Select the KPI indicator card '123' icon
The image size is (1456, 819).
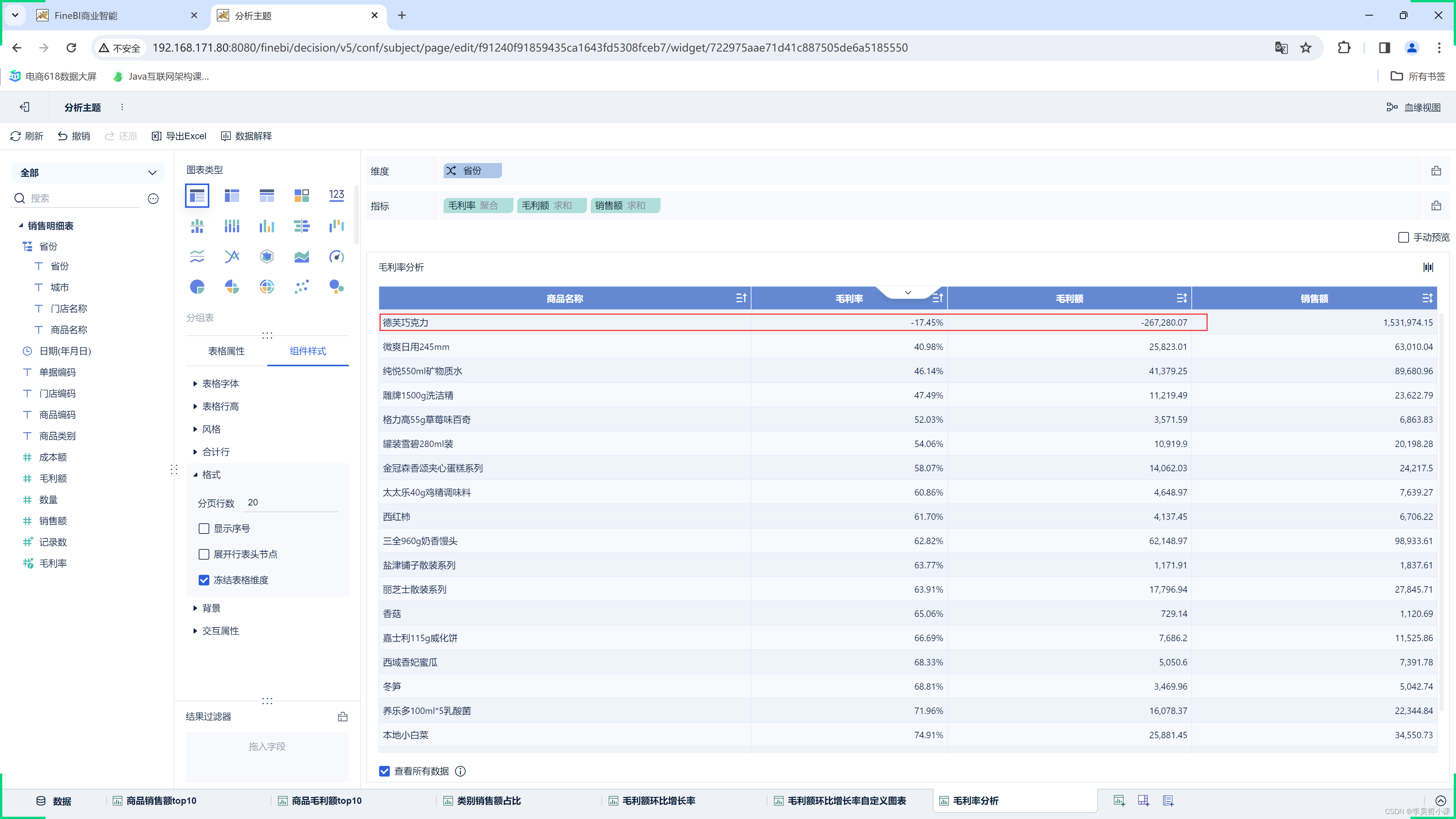pos(336,196)
